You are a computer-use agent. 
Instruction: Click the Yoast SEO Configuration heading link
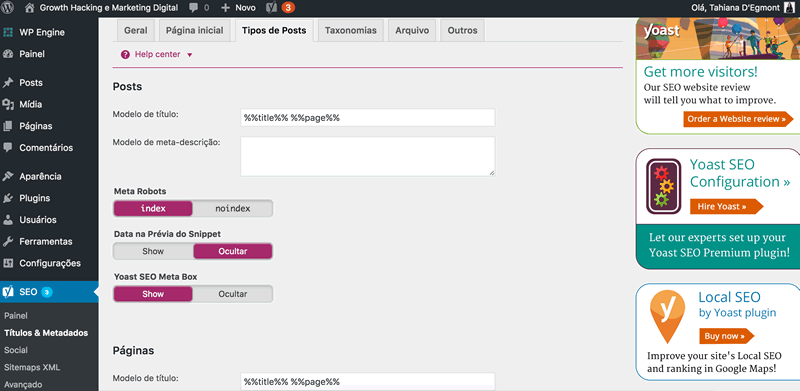click(x=740, y=173)
